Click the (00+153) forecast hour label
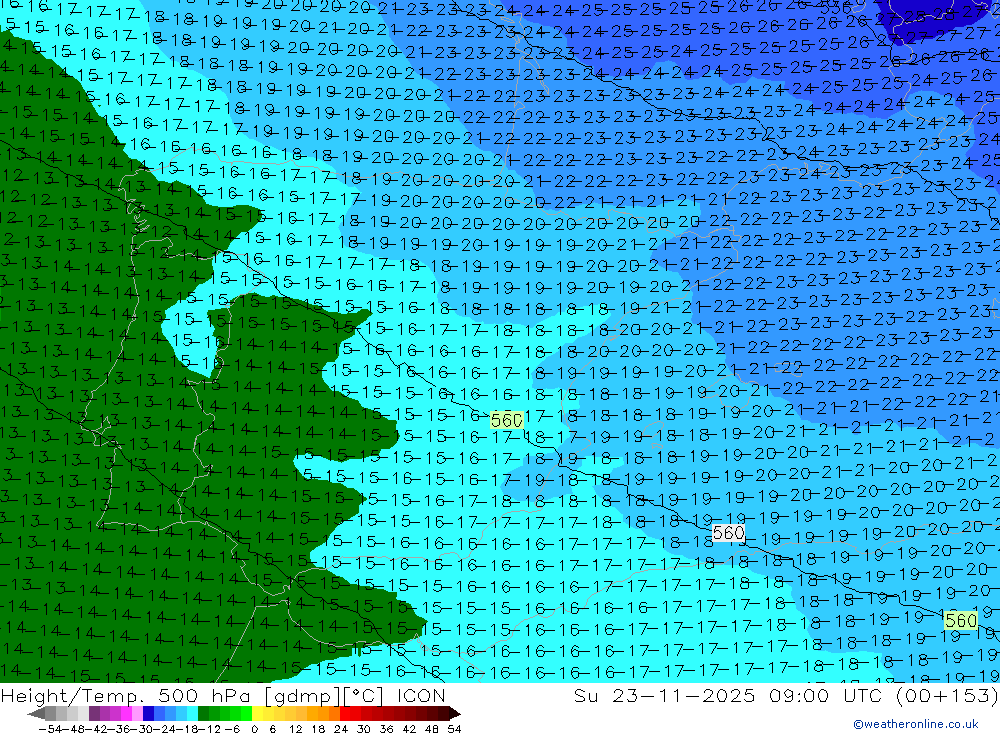 [947, 695]
